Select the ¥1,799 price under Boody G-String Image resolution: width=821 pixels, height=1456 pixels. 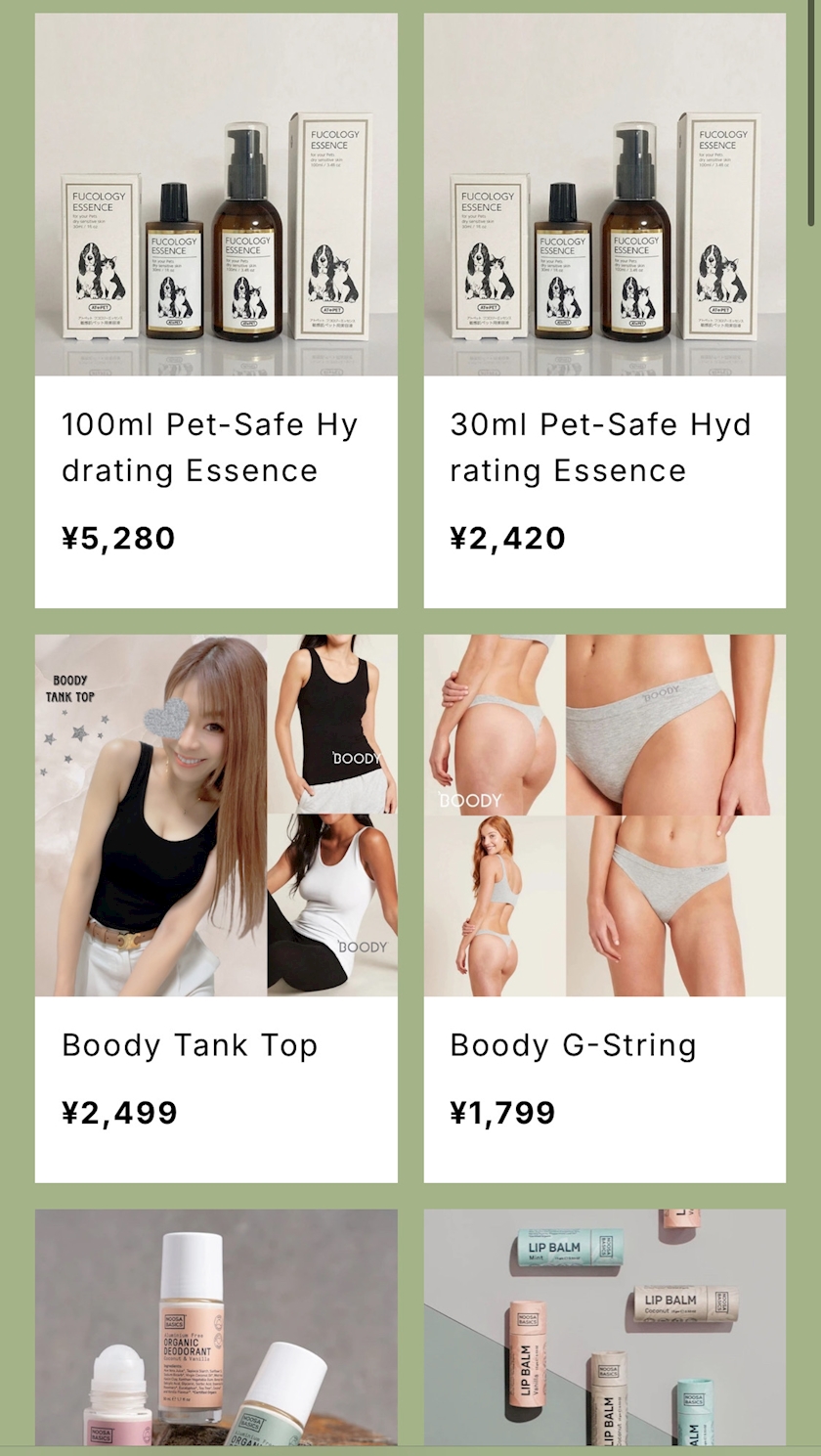click(502, 1113)
